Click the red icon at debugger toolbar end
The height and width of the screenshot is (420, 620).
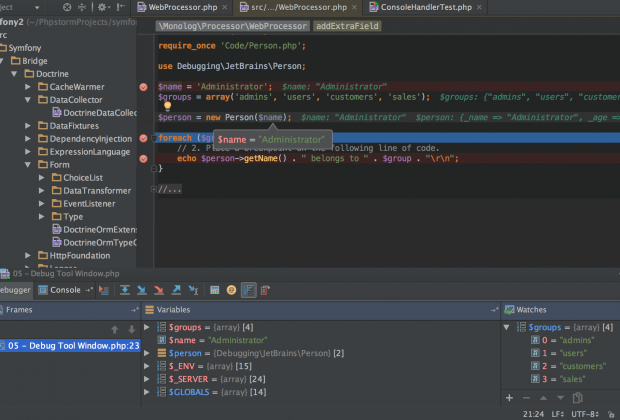point(265,290)
